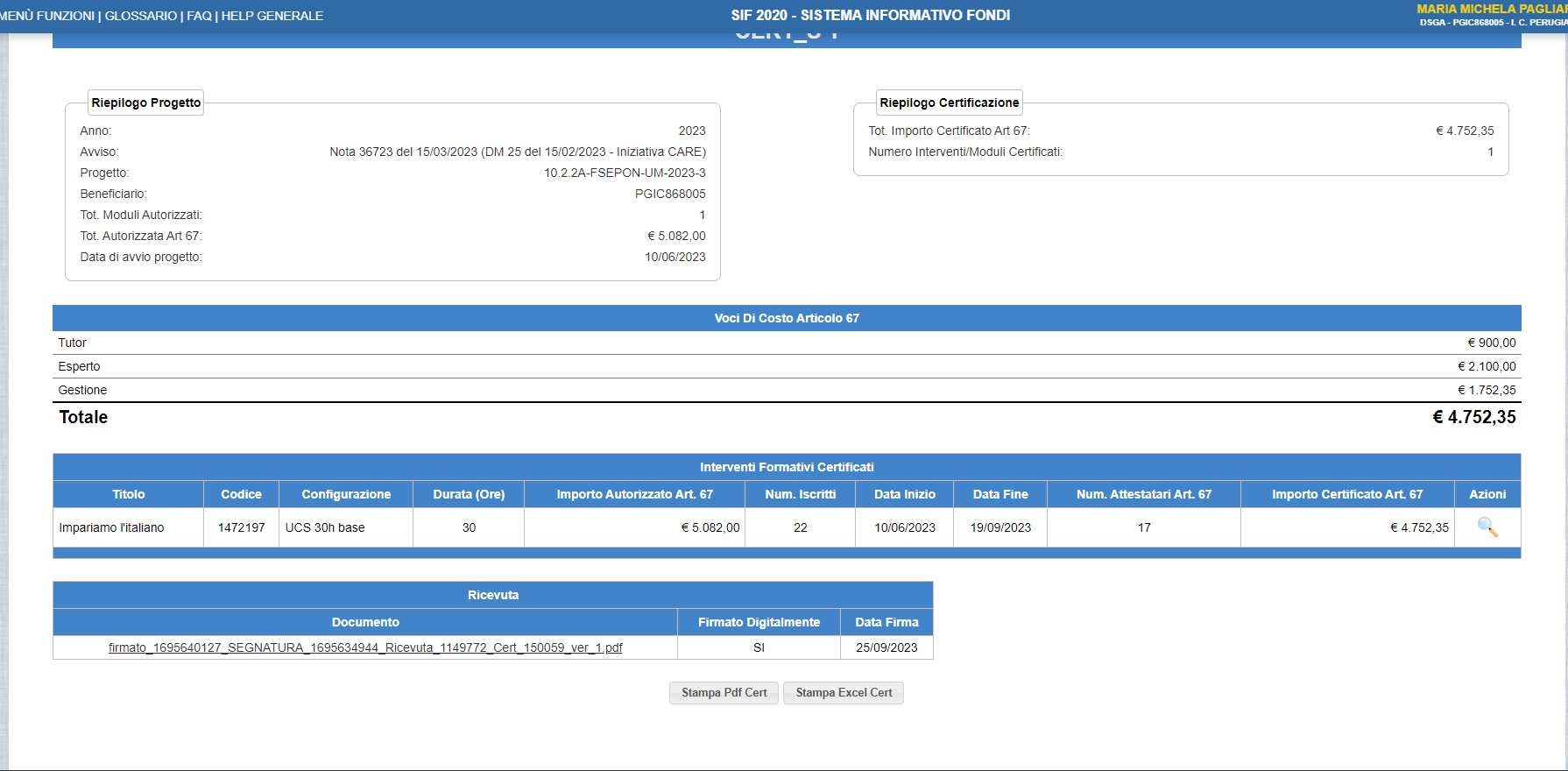Open the FAQ link in top bar
The image size is (1568, 771).
click(199, 16)
